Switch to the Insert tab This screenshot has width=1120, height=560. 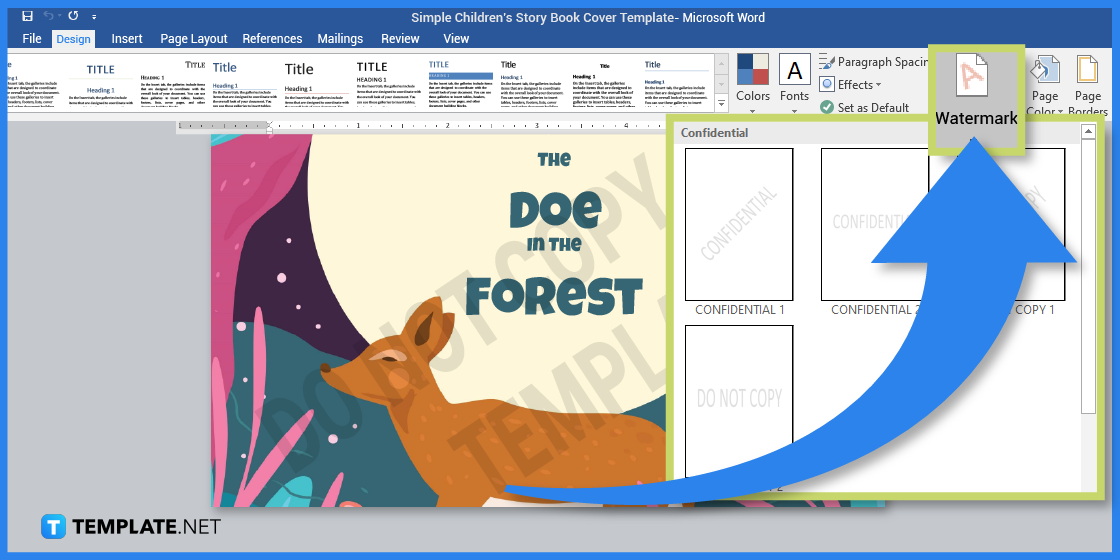pyautogui.click(x=127, y=39)
